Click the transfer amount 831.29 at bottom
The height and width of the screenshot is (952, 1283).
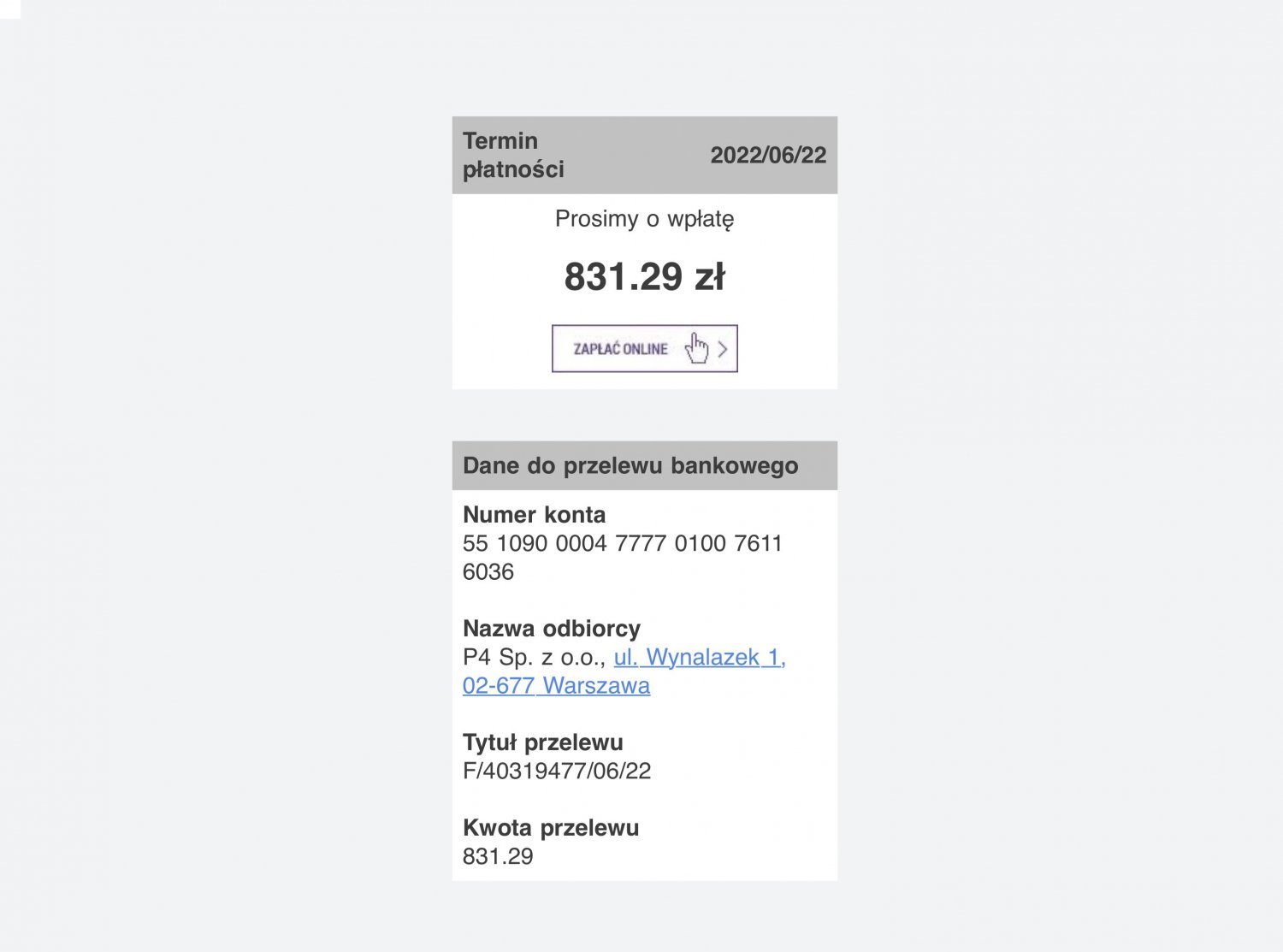click(498, 856)
